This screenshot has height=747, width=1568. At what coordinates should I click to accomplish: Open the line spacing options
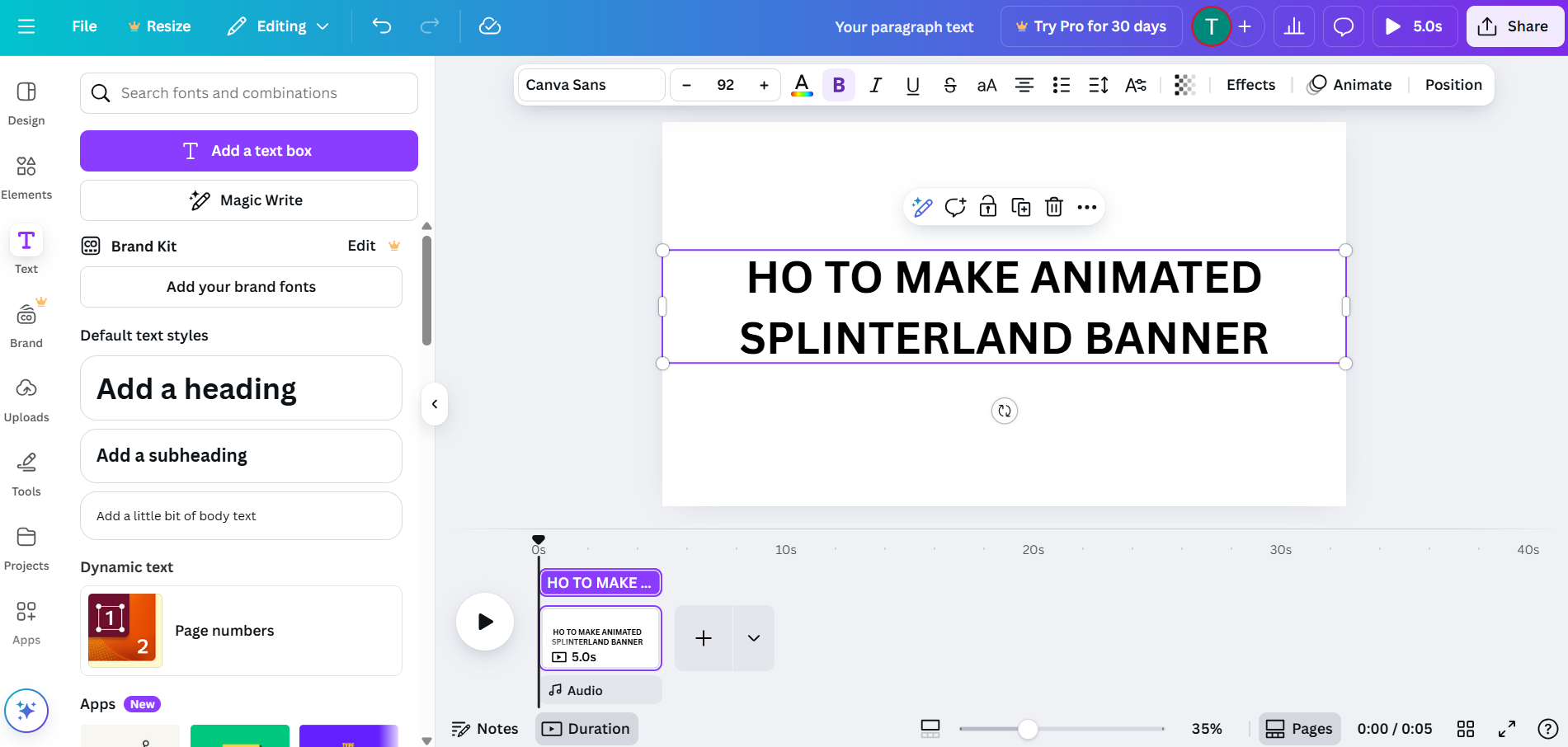point(1099,85)
